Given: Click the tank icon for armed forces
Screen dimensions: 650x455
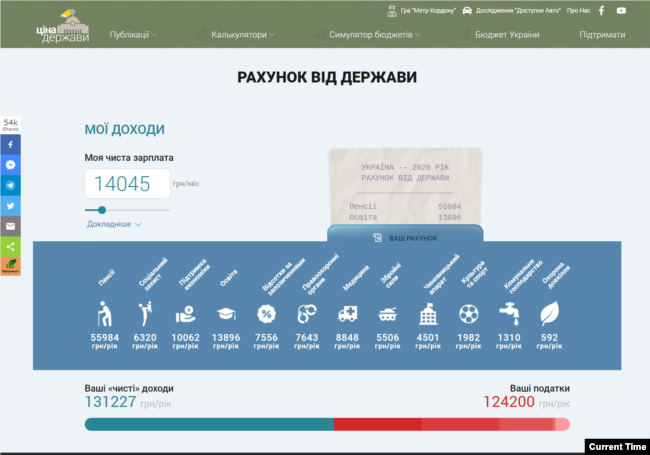Looking at the screenshot, I should [387, 313].
